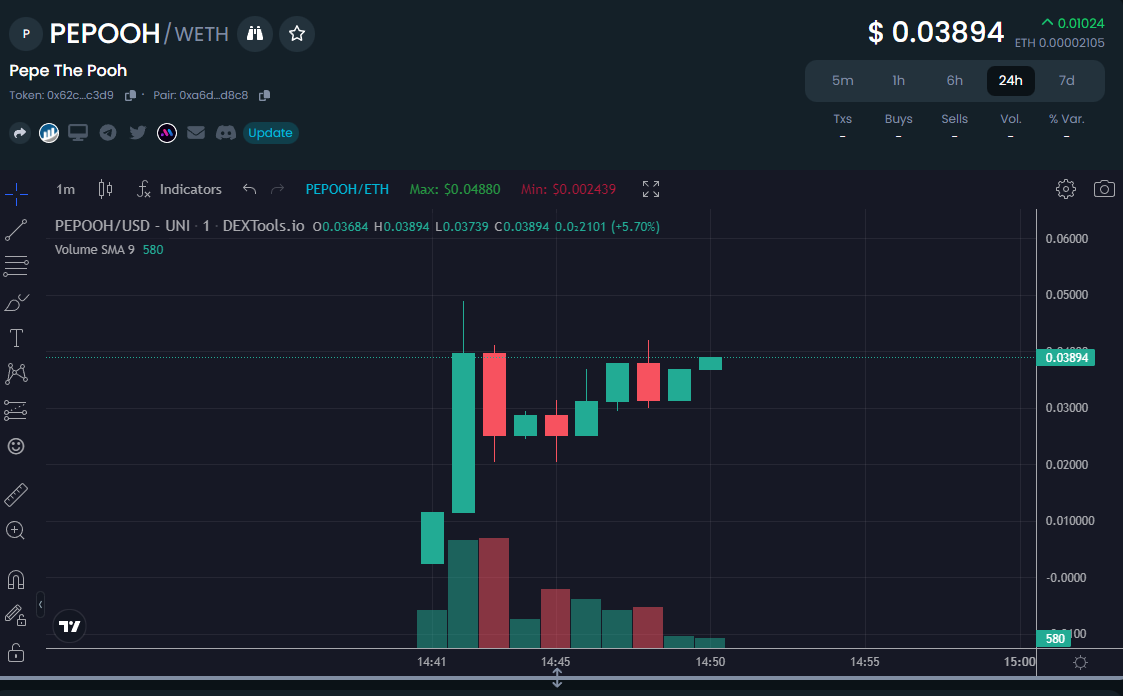Open the pink M circular social icon

[167, 132]
